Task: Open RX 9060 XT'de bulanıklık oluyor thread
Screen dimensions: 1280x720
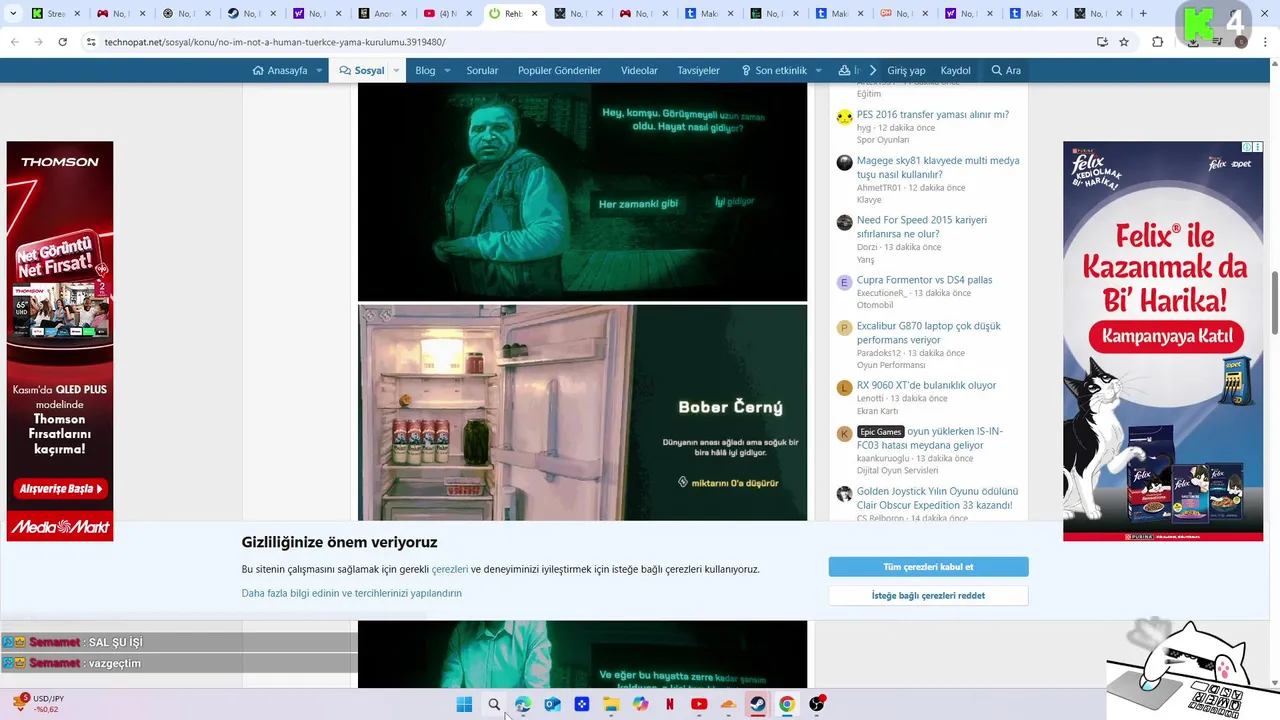Action: pyautogui.click(x=926, y=385)
